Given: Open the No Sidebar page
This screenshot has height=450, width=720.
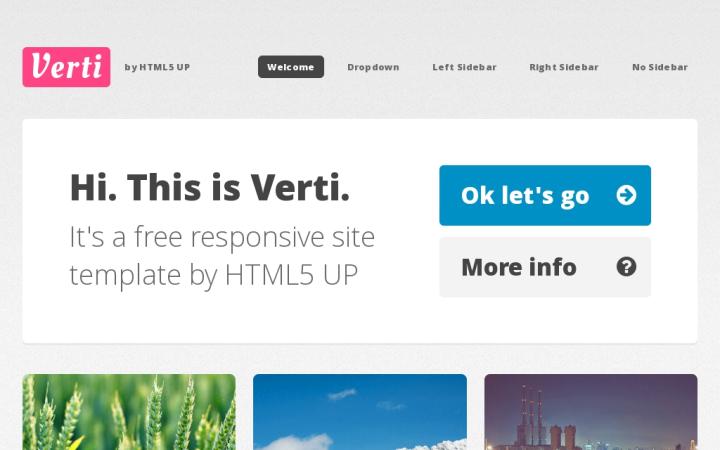Looking at the screenshot, I should pos(660,67).
